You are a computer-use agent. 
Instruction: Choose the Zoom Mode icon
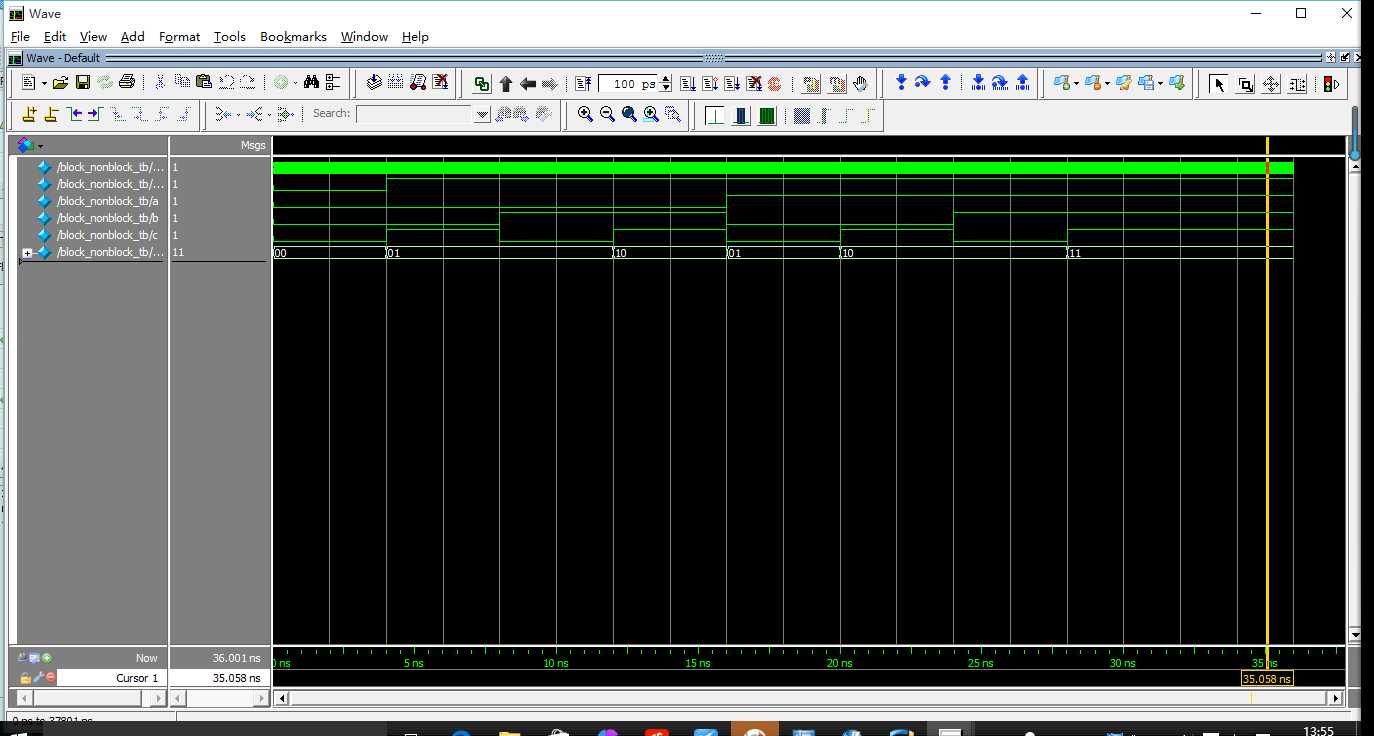coord(1246,84)
